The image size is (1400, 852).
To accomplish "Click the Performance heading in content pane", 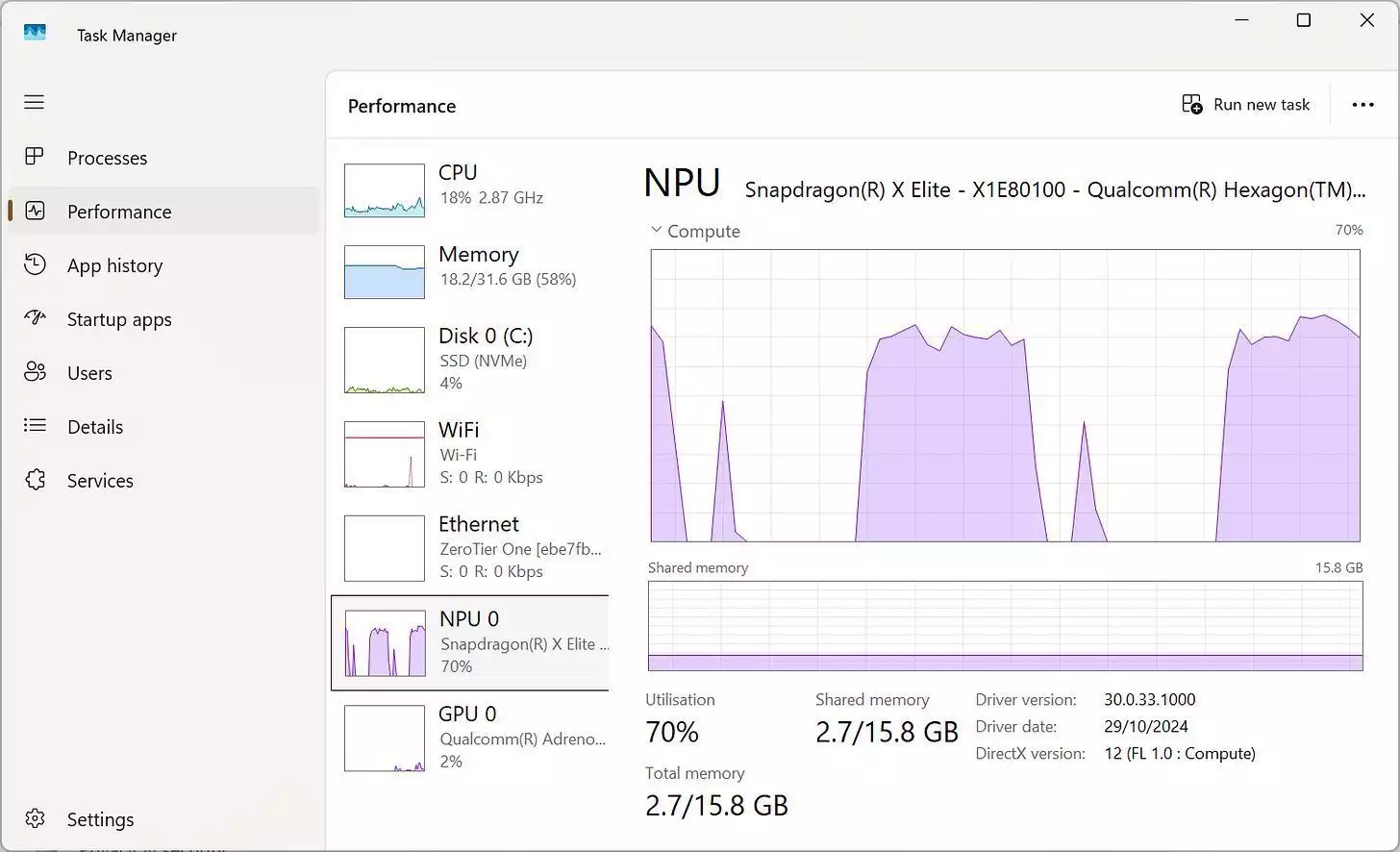I will 402,106.
